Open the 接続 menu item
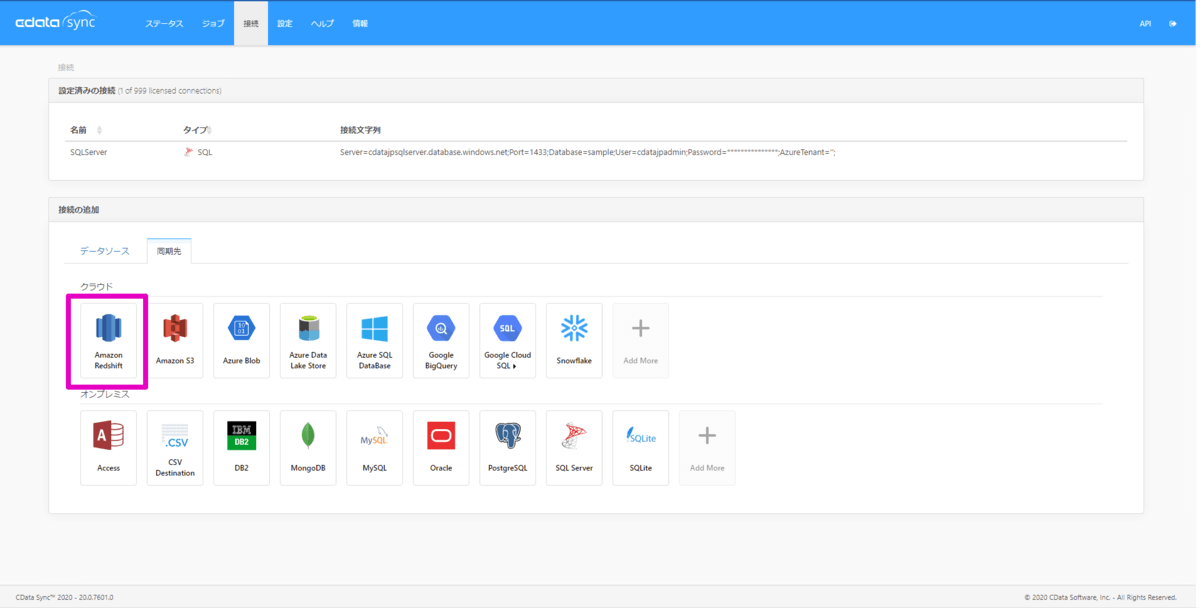The width and height of the screenshot is (1200, 608). tap(251, 23)
